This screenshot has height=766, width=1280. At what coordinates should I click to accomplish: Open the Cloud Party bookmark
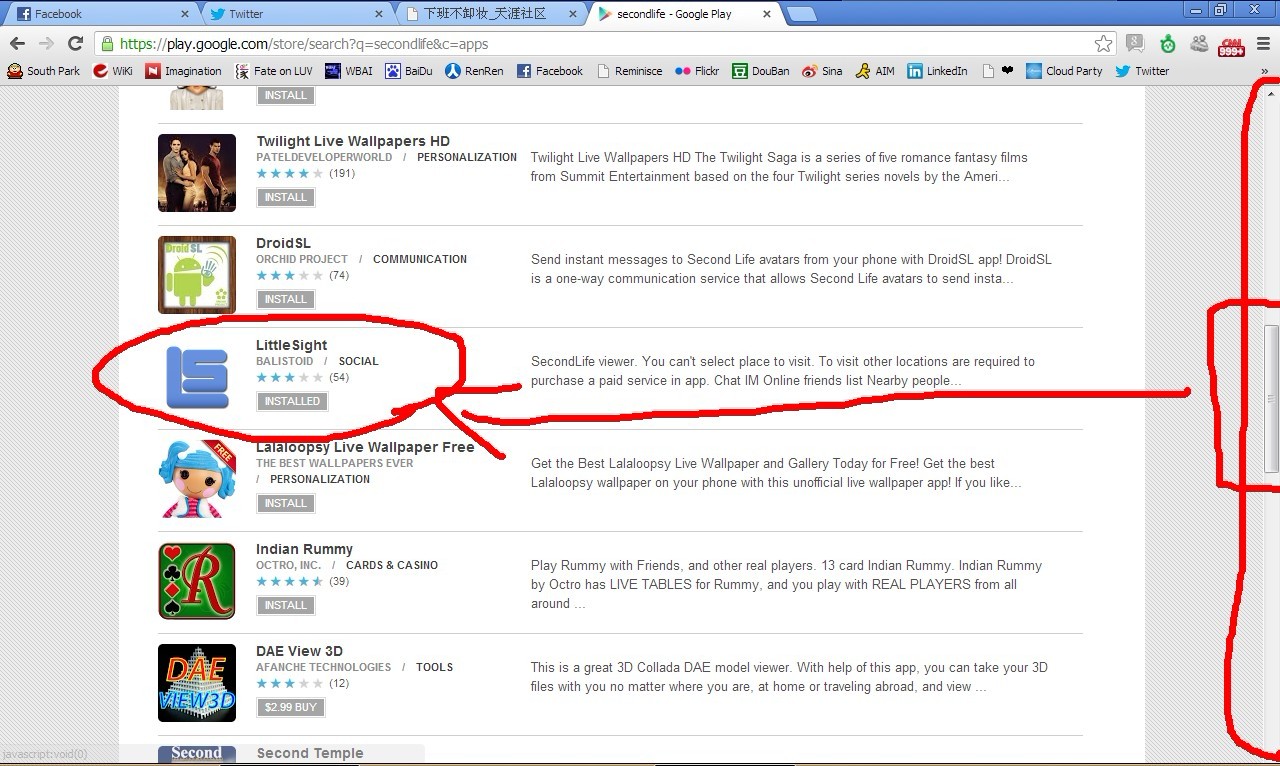tap(1065, 71)
